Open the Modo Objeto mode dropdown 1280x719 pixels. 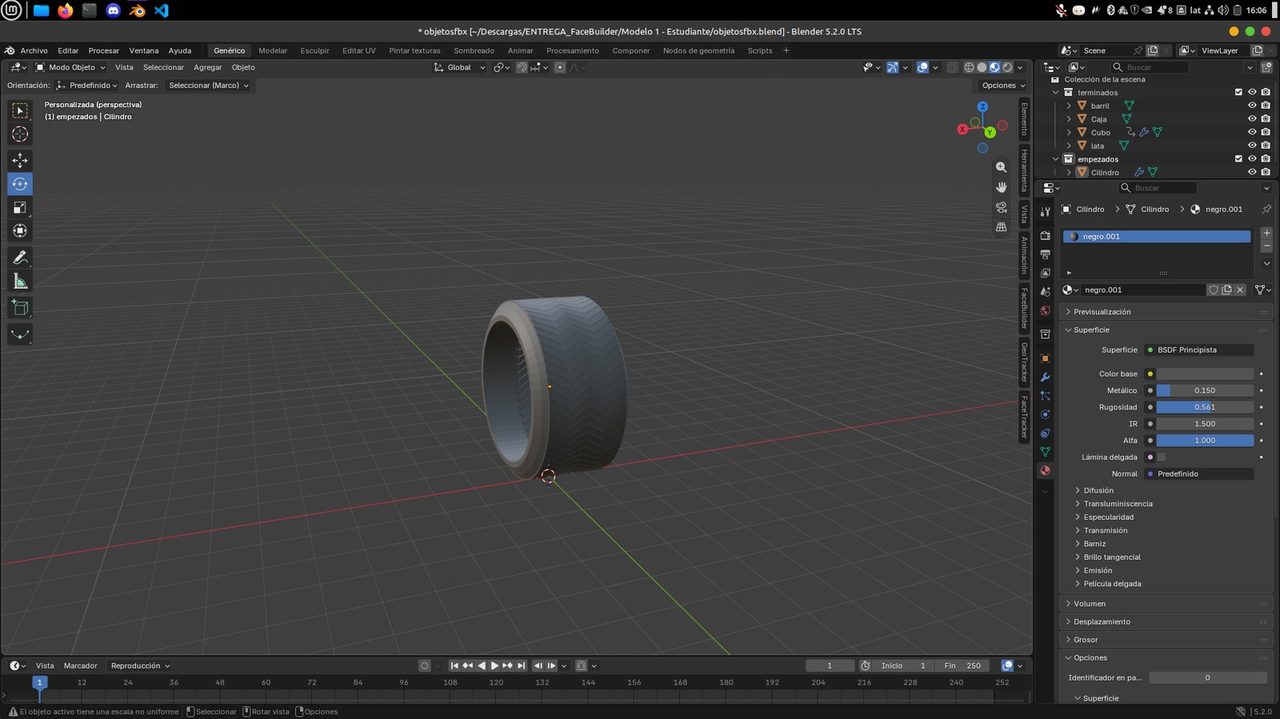pos(70,67)
